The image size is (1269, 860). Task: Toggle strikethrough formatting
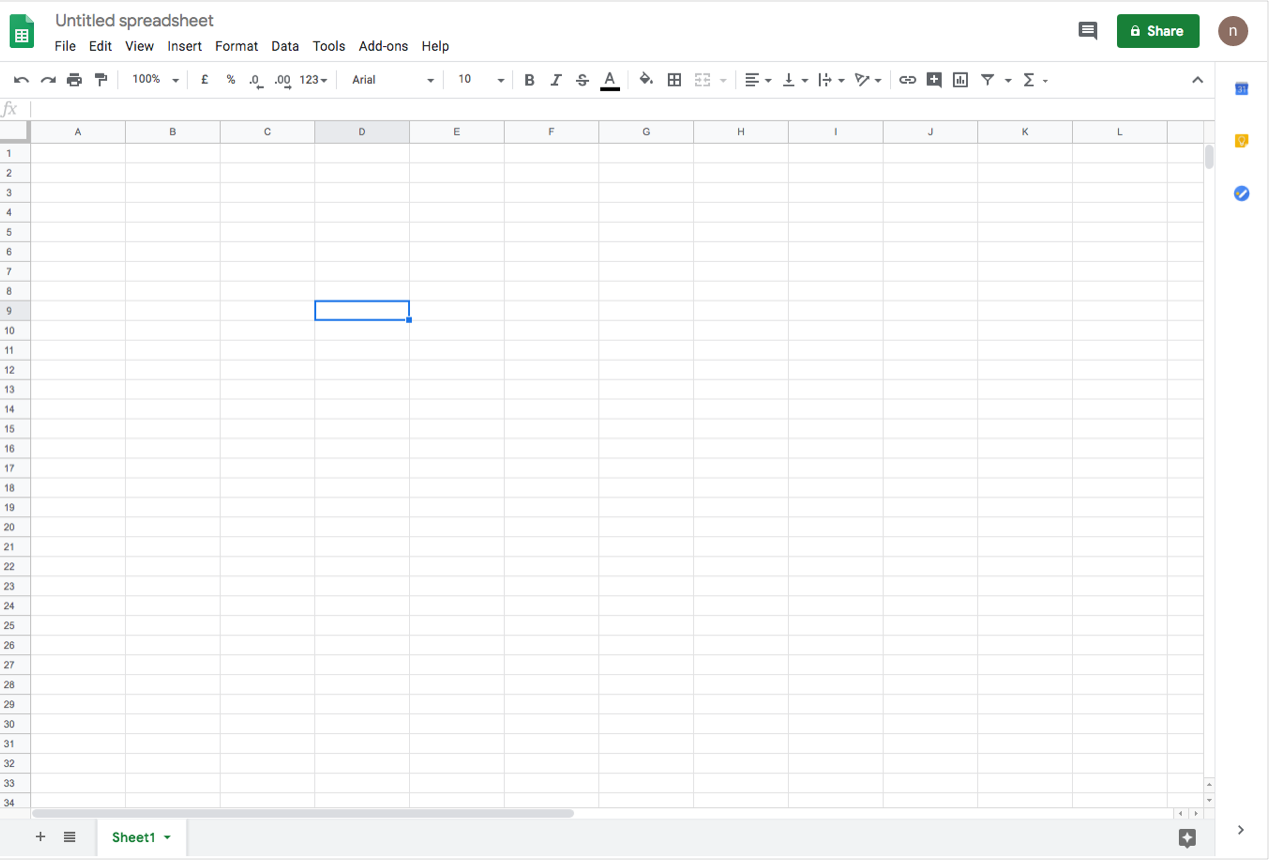(x=582, y=80)
